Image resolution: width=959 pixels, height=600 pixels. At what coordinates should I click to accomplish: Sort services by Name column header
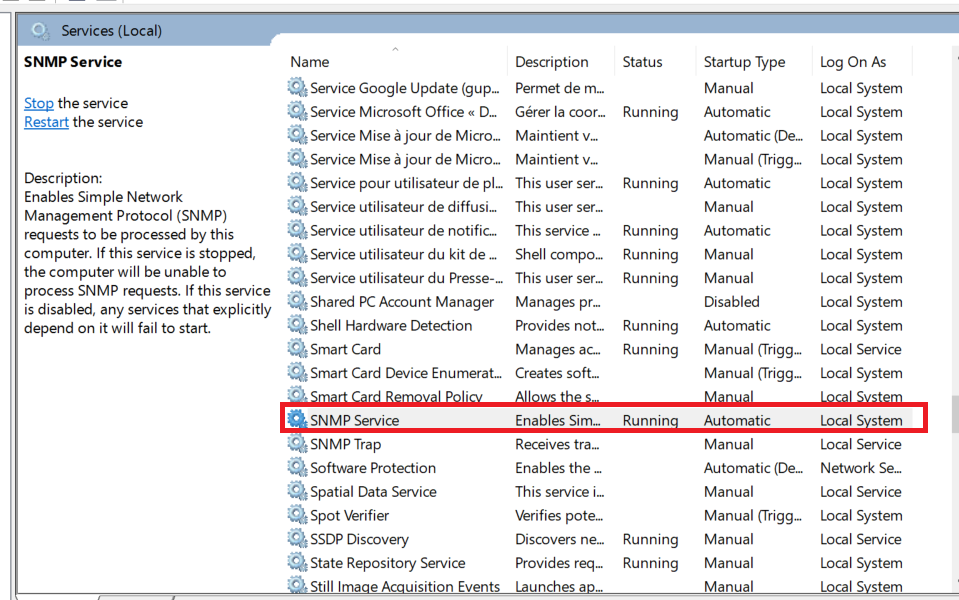tap(310, 62)
